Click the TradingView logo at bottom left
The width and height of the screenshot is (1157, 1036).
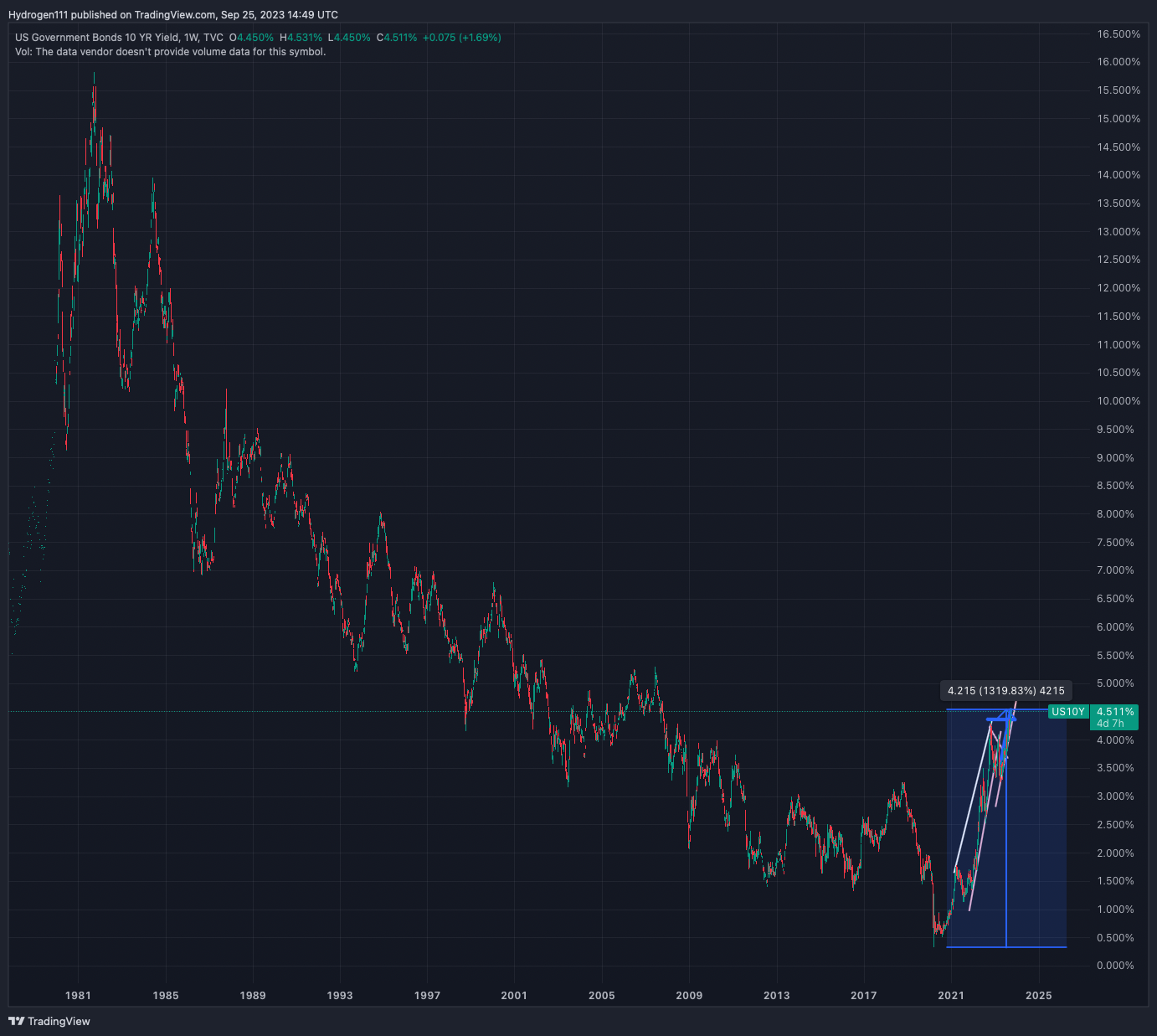point(49,1021)
